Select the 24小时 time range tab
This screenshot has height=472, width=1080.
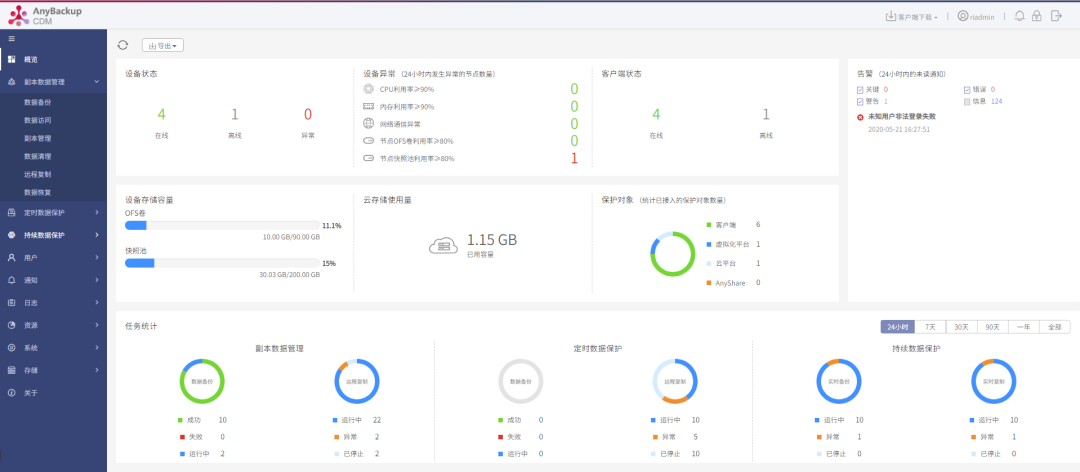[897, 327]
